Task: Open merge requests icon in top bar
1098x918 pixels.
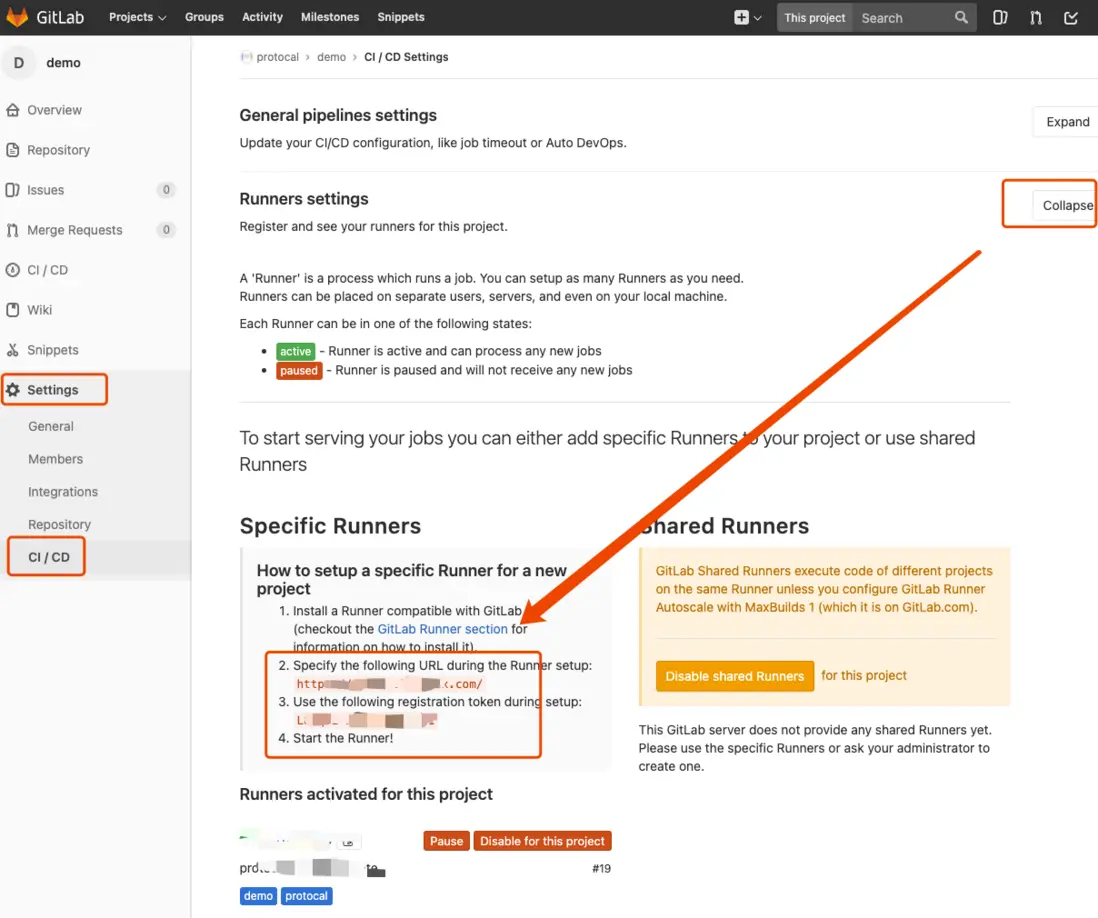Action: pos(1036,18)
